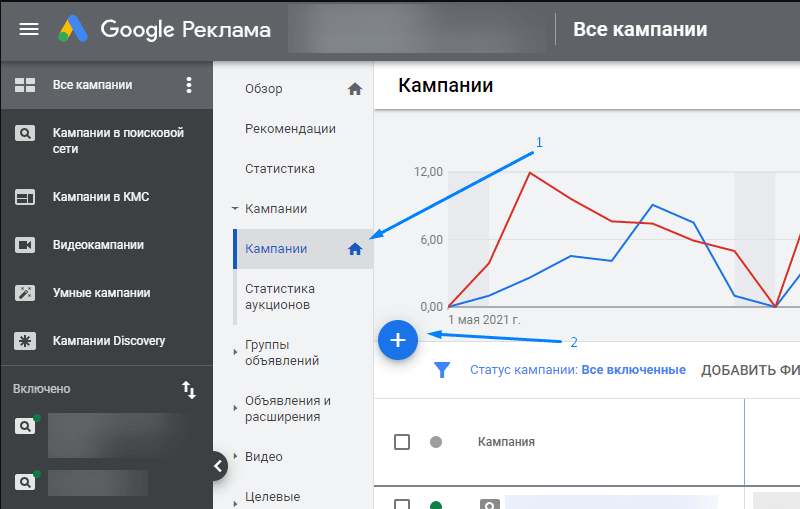Click the gray status circle column header
The height and width of the screenshot is (509, 800).
click(x=436, y=442)
